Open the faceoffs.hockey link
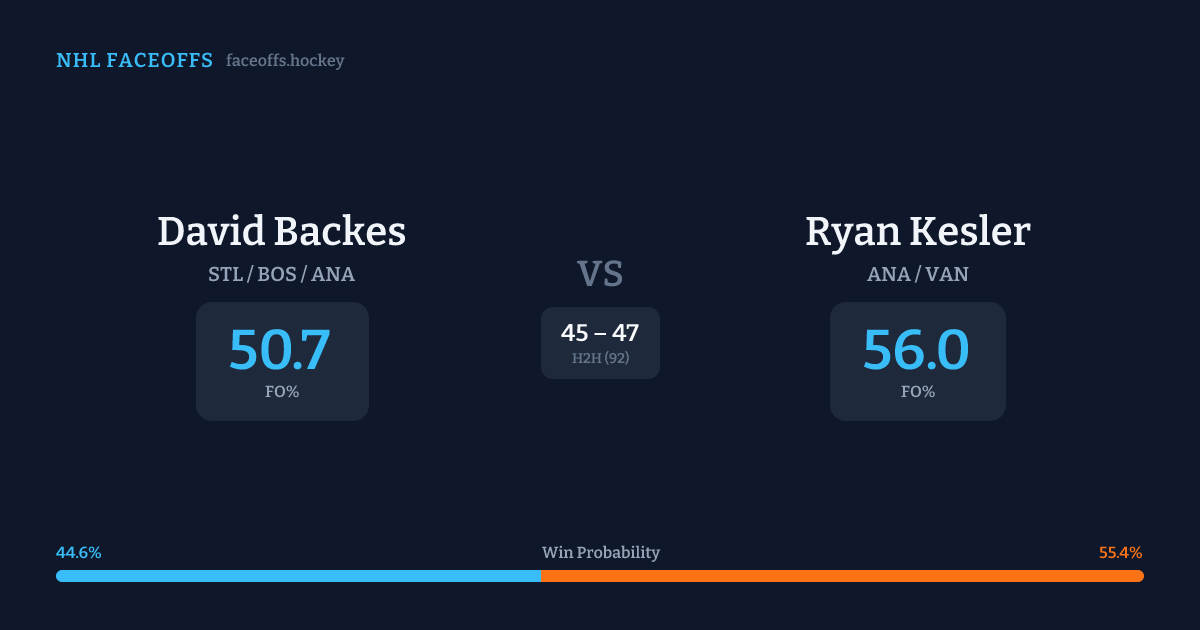The width and height of the screenshot is (1200, 630). 285,61
